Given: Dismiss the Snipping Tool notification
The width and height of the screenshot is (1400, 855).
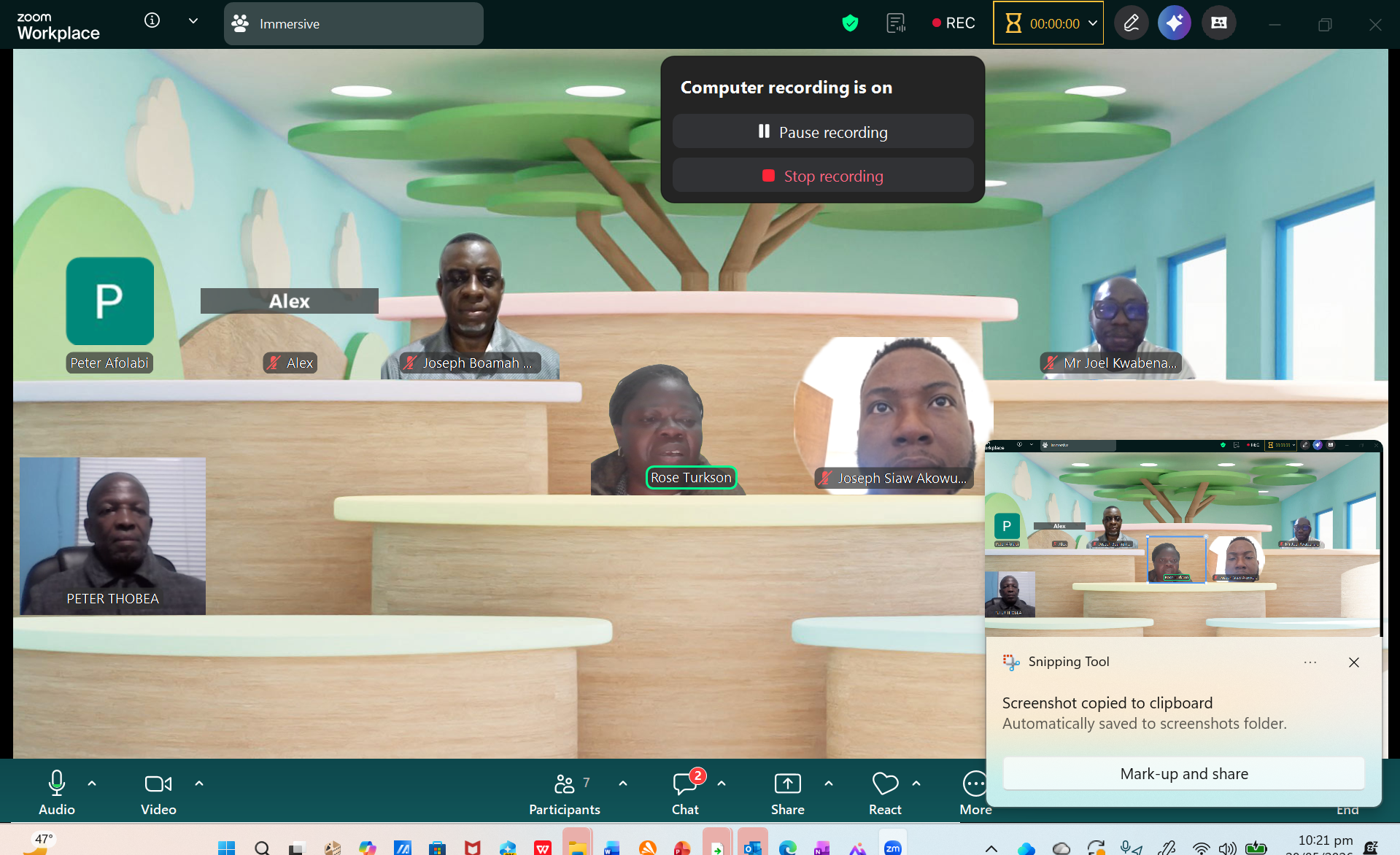Looking at the screenshot, I should [x=1354, y=662].
